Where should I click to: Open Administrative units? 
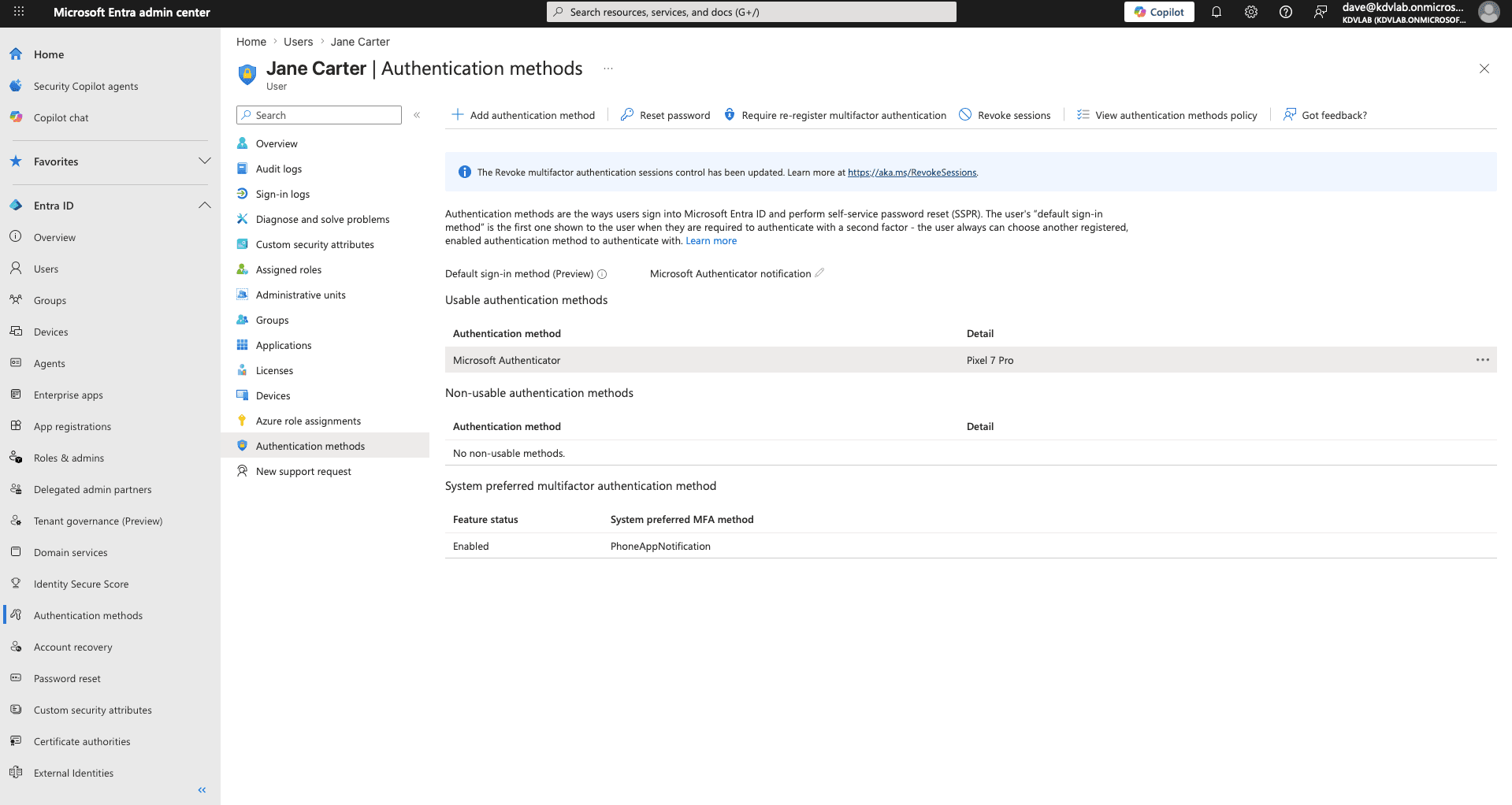click(x=300, y=295)
